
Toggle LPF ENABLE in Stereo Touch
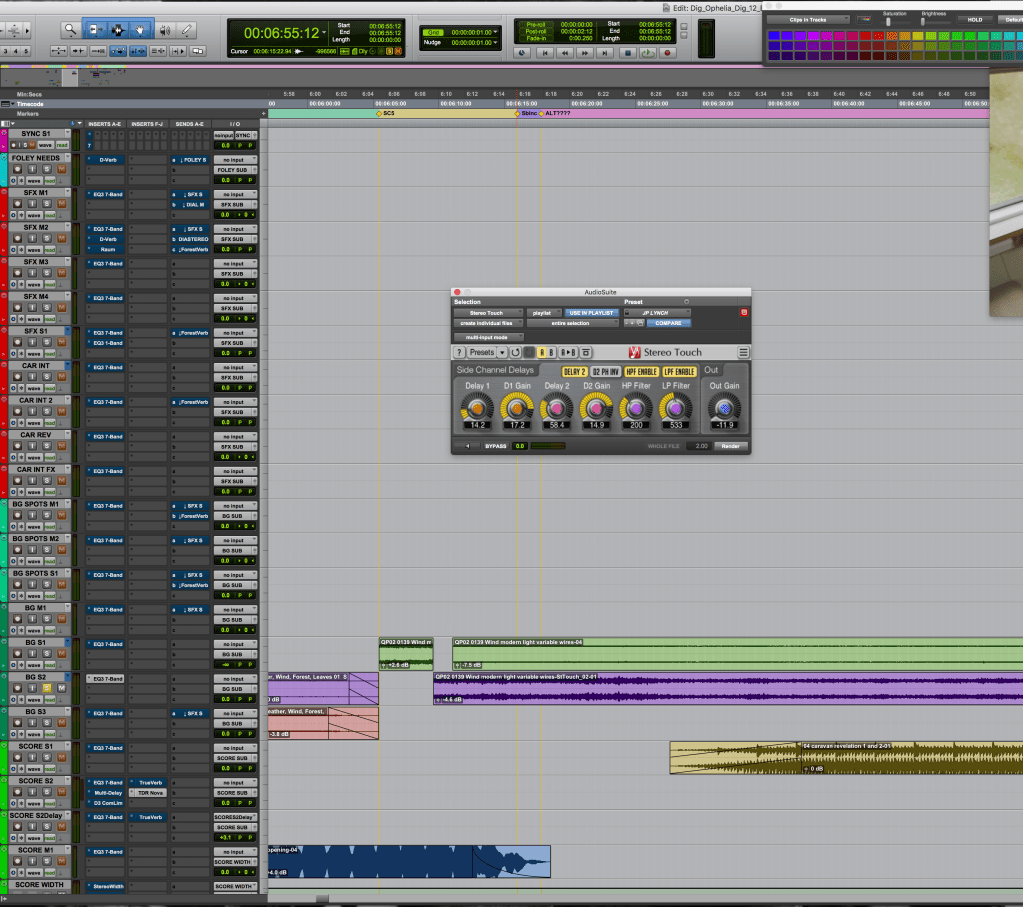(x=679, y=372)
